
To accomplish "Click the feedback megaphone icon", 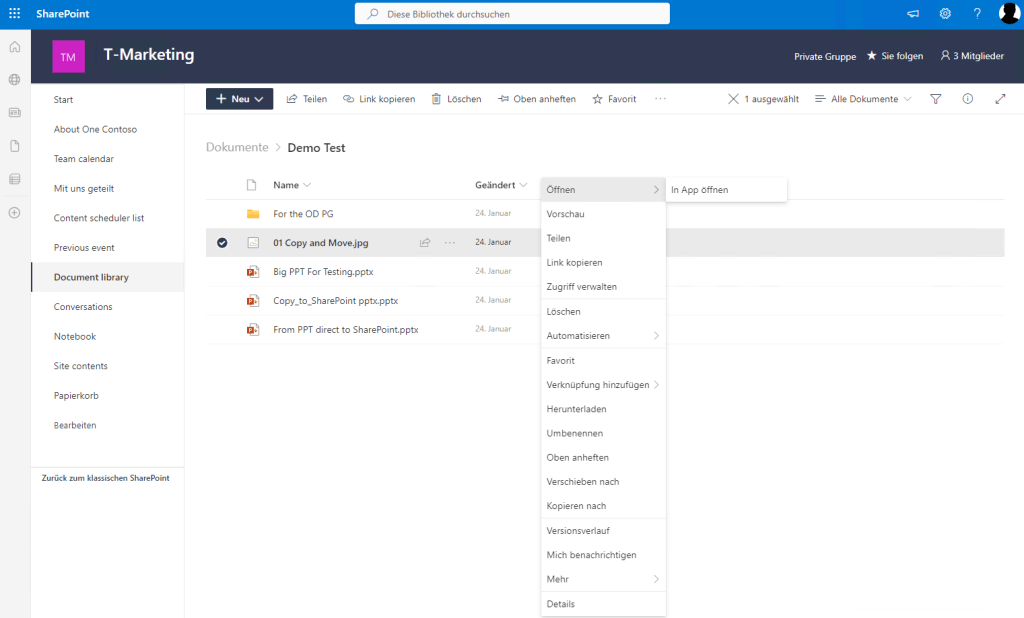I will tap(911, 13).
